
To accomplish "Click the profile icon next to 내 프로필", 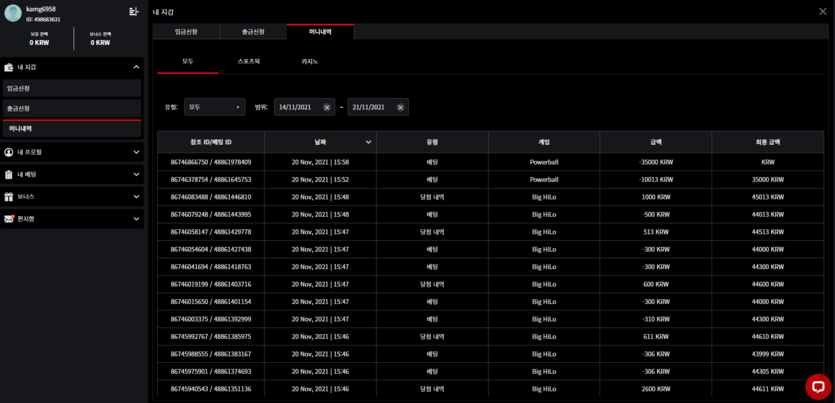I will pyautogui.click(x=9, y=152).
